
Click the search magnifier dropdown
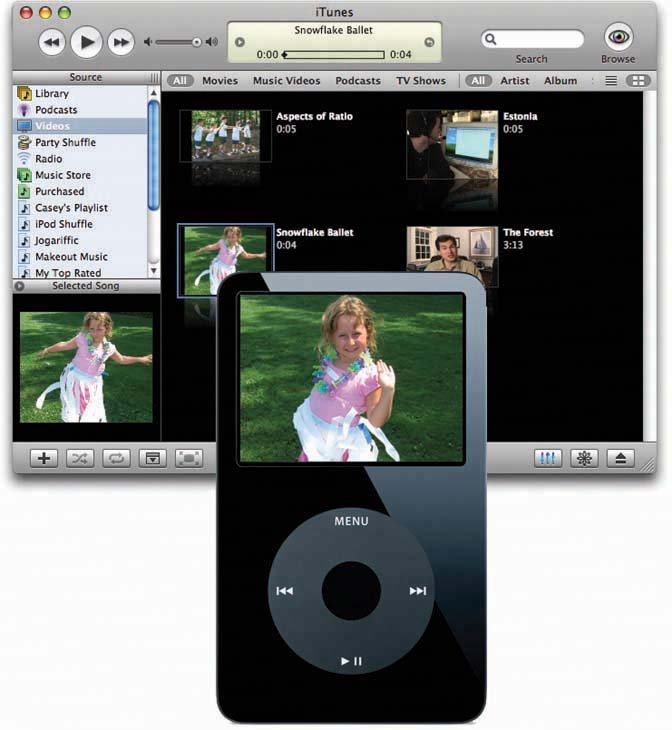pyautogui.click(x=492, y=40)
